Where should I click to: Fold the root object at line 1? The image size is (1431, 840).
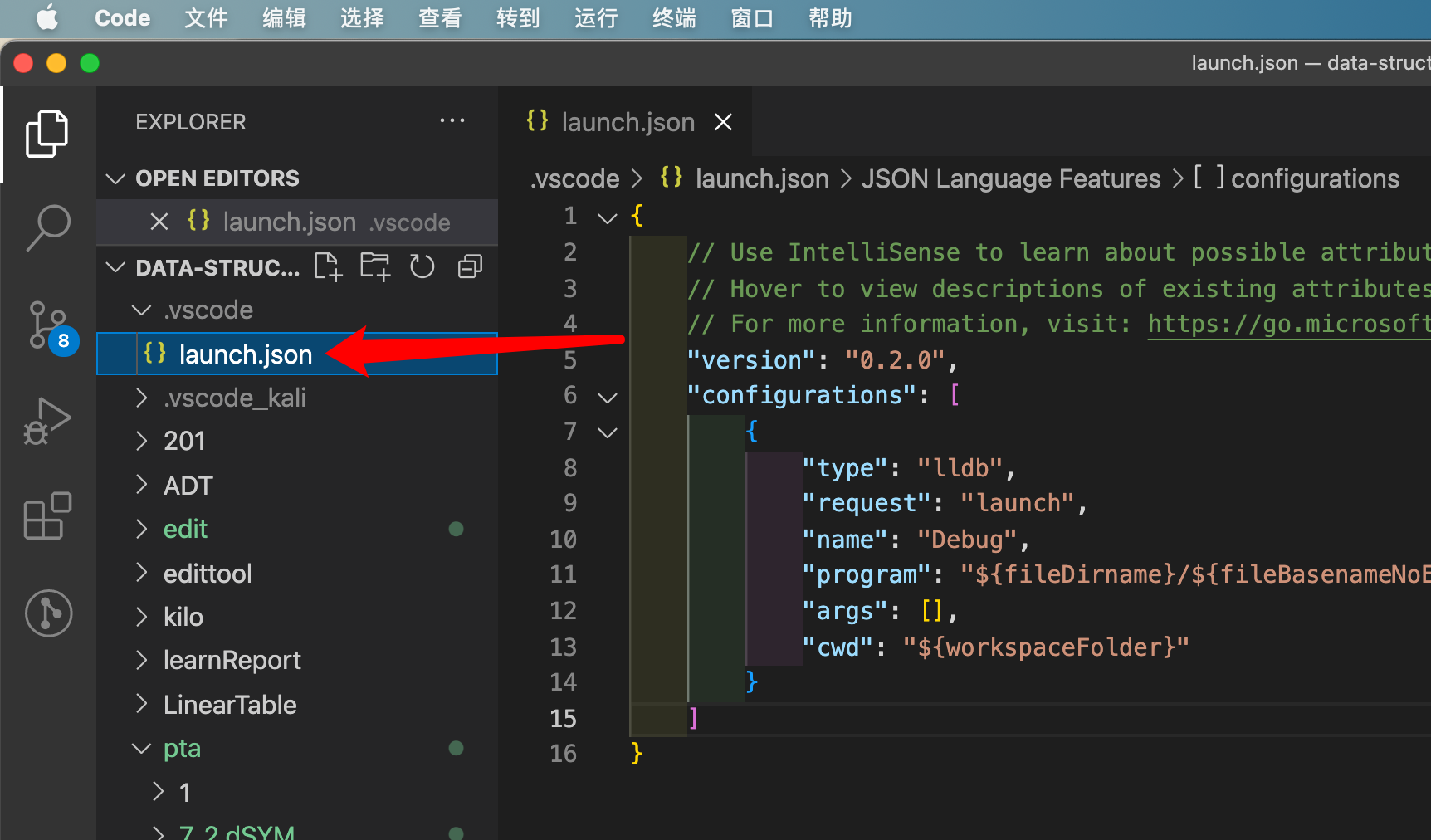[x=608, y=217]
